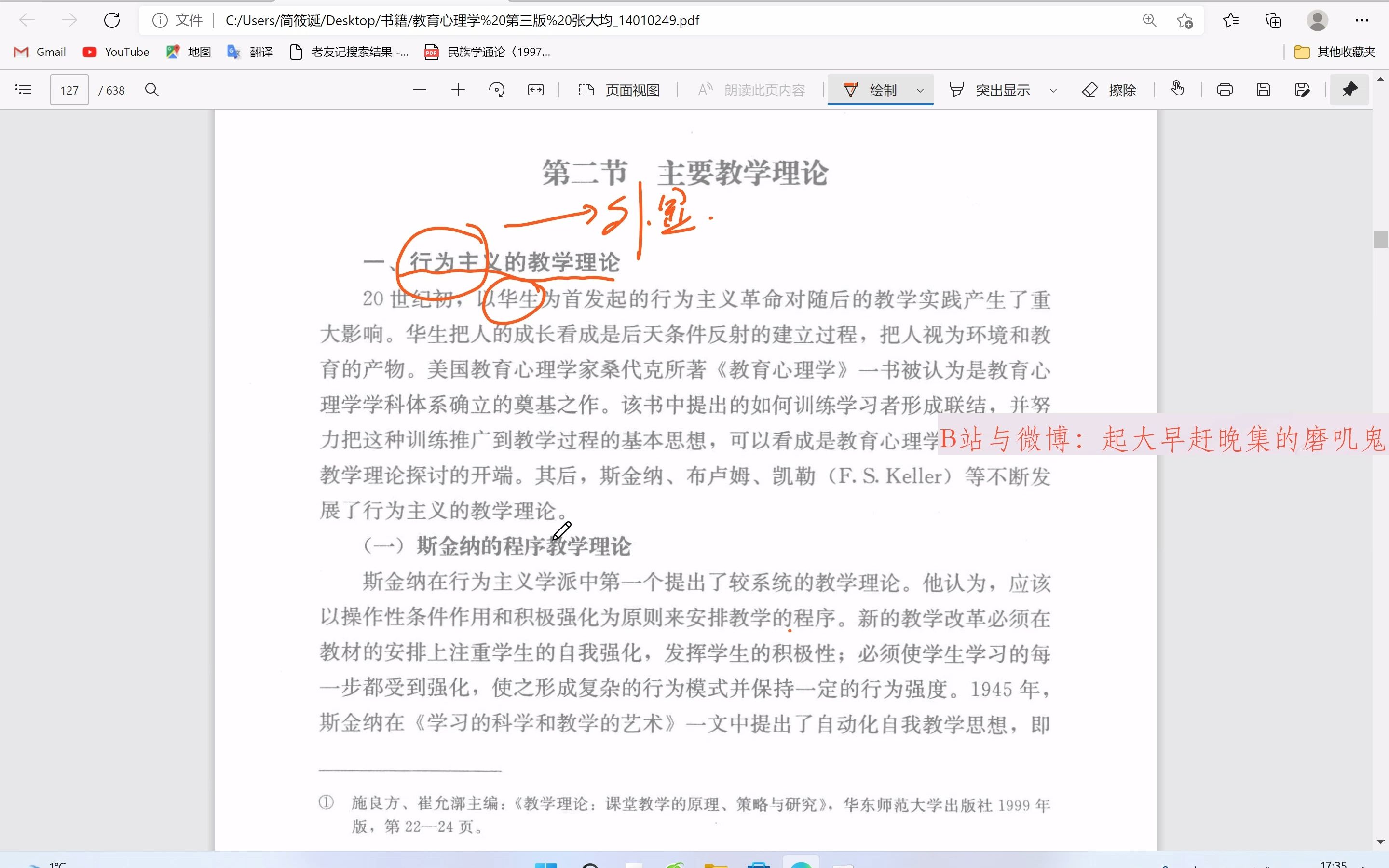Click the browser forward arrow
Viewport: 1389px width, 868px height.
click(69, 21)
